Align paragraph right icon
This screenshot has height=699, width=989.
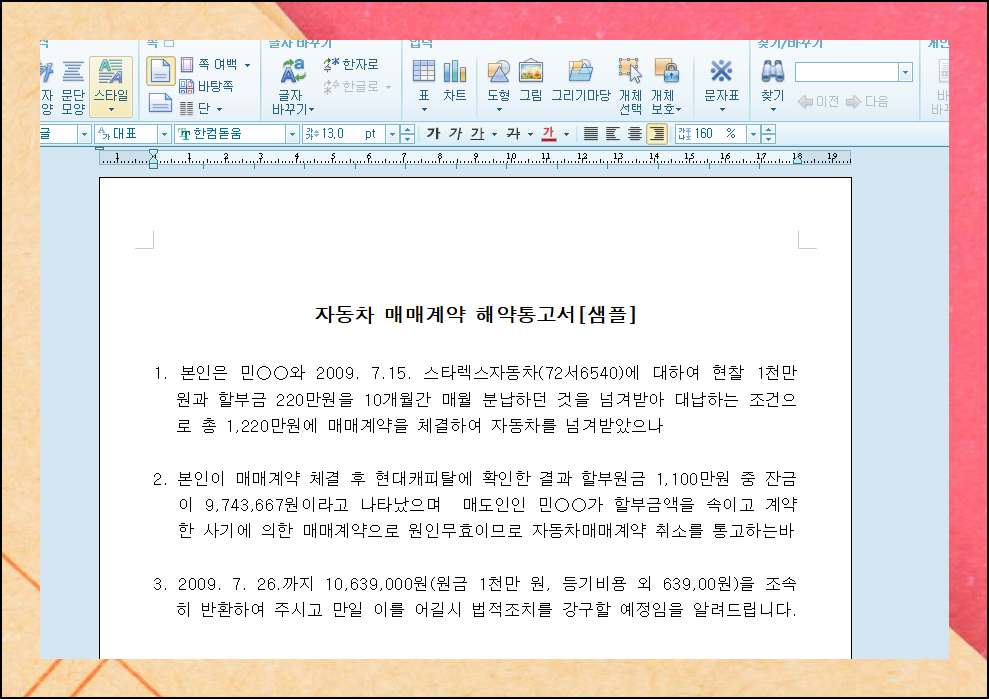657,133
